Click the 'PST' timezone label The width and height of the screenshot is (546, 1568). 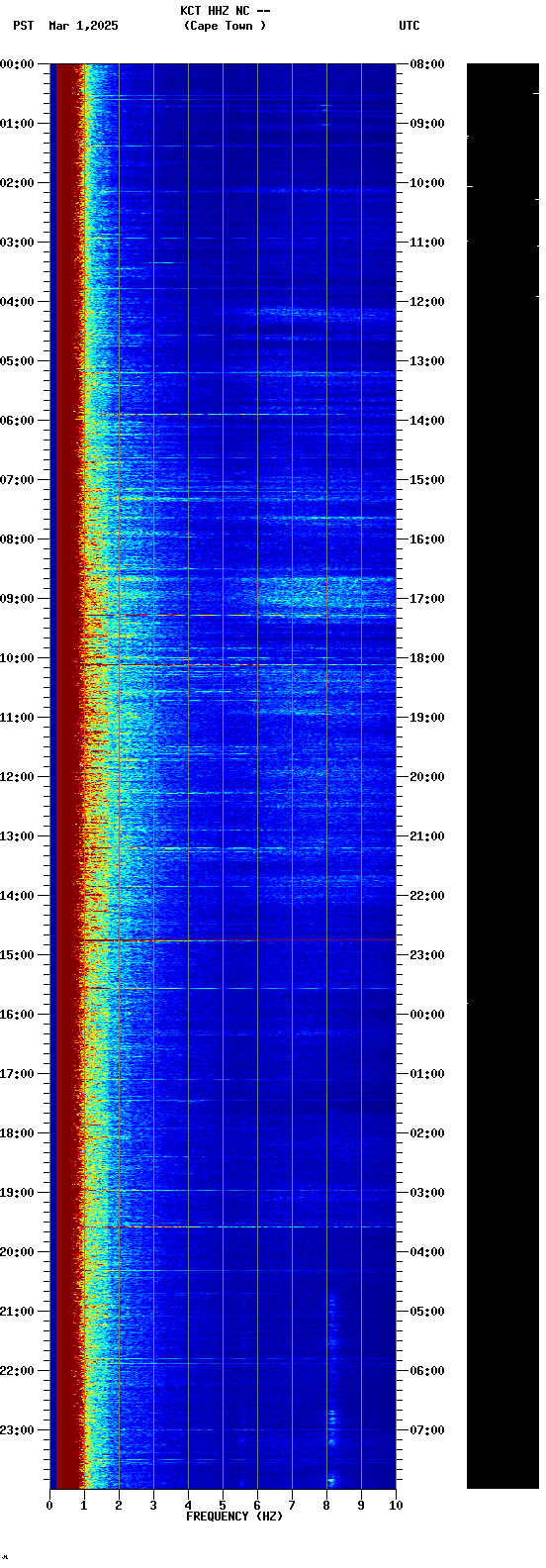point(24,26)
